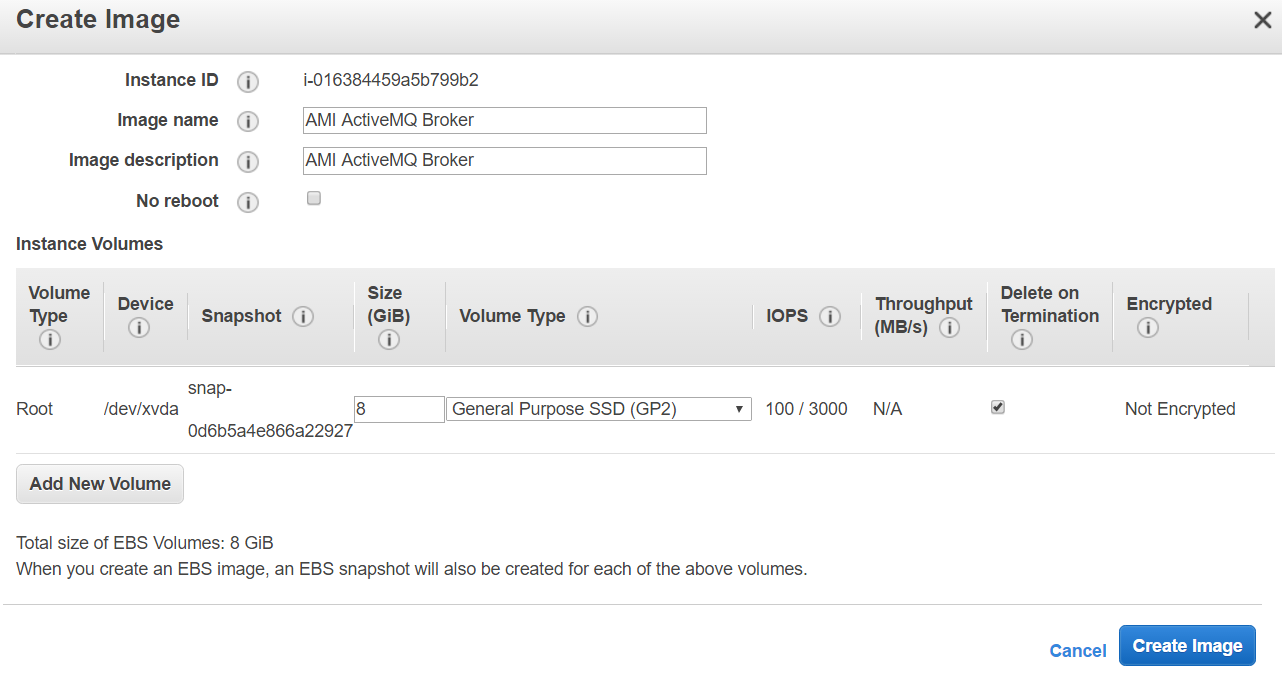Click the root volume size field

point(398,409)
